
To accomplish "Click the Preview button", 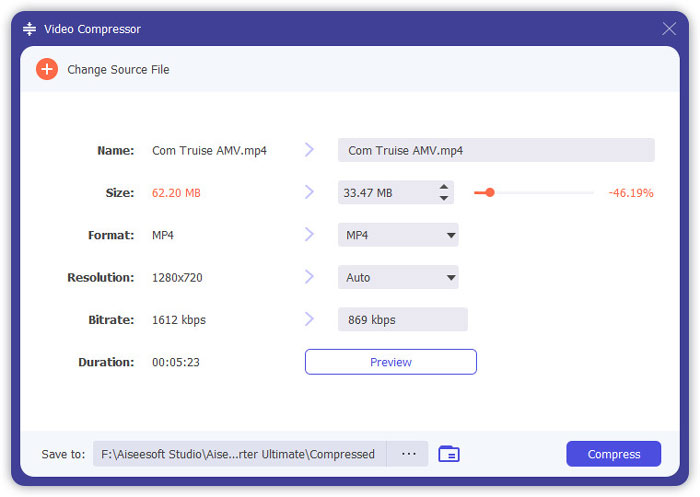I will [391, 362].
